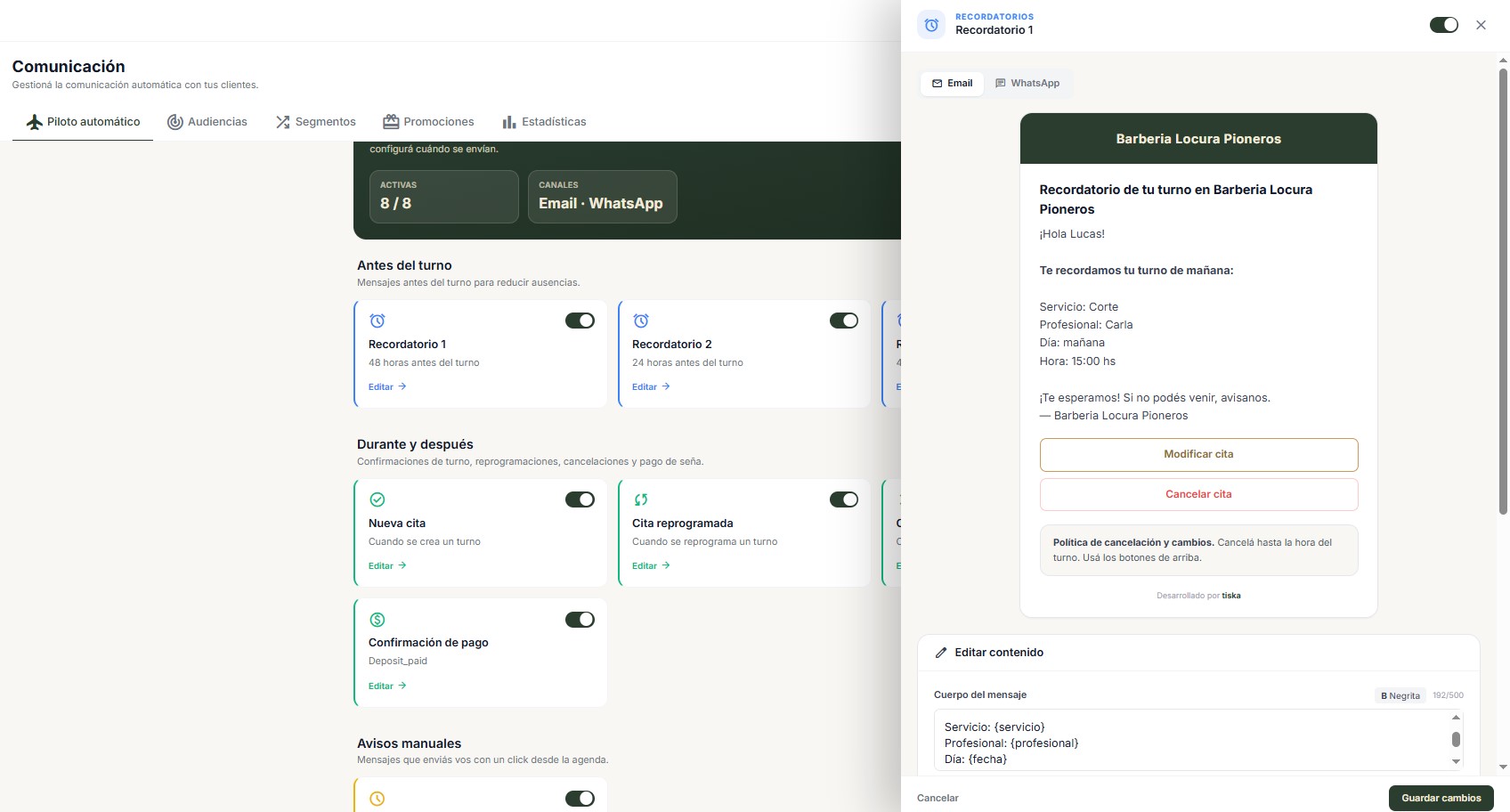Click the envelope icon on Email tab
Image resolution: width=1510 pixels, height=812 pixels.
coord(938,84)
